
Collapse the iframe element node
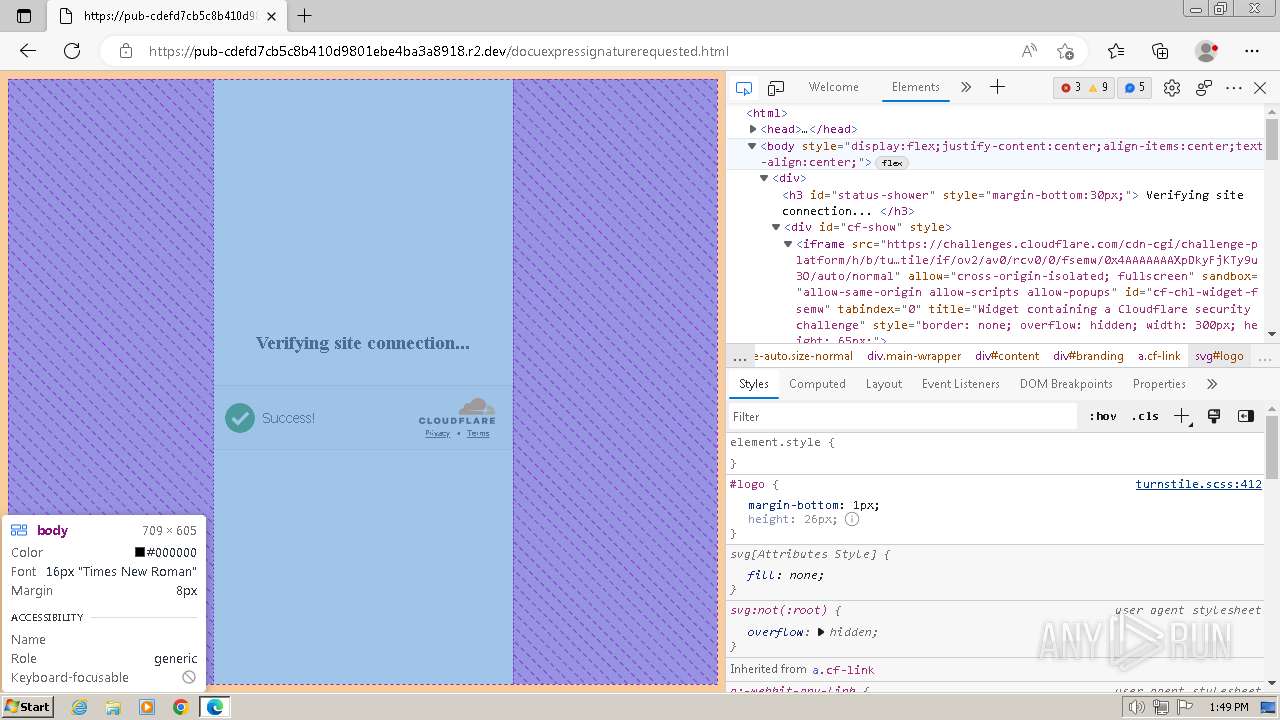tap(788, 244)
